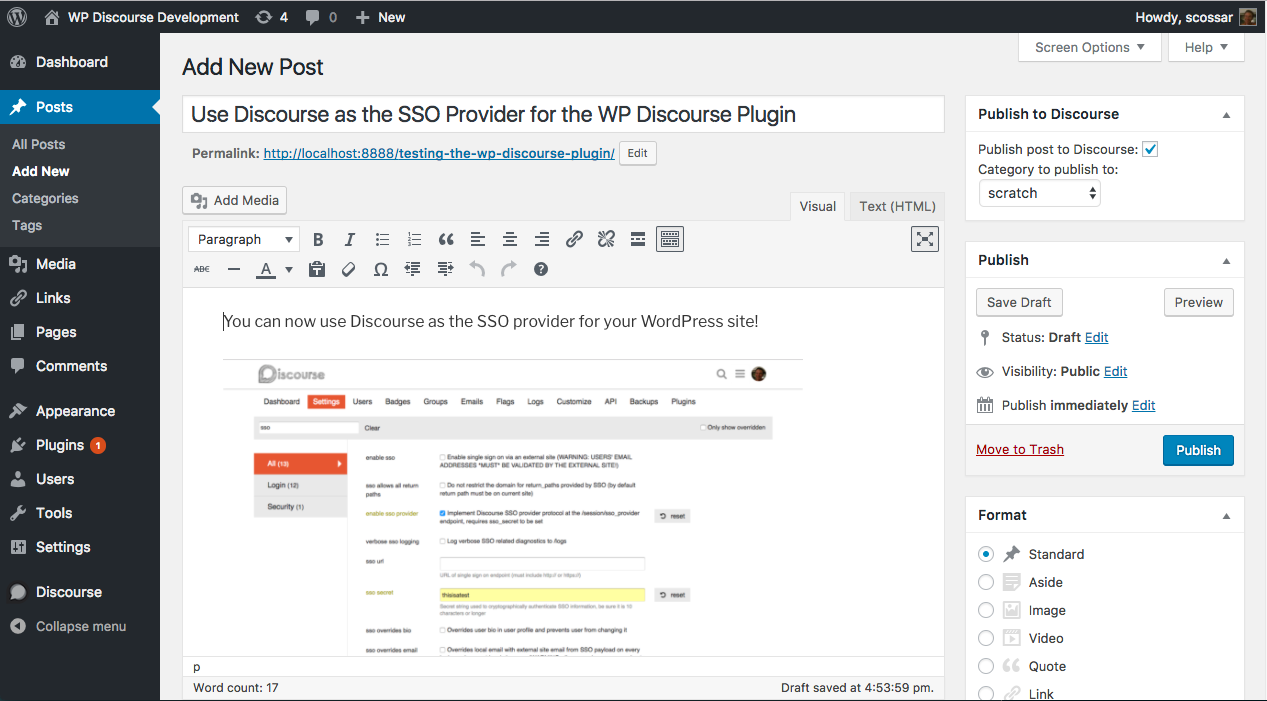Click the insert link icon
Viewport: 1267px width, 701px height.
574,239
